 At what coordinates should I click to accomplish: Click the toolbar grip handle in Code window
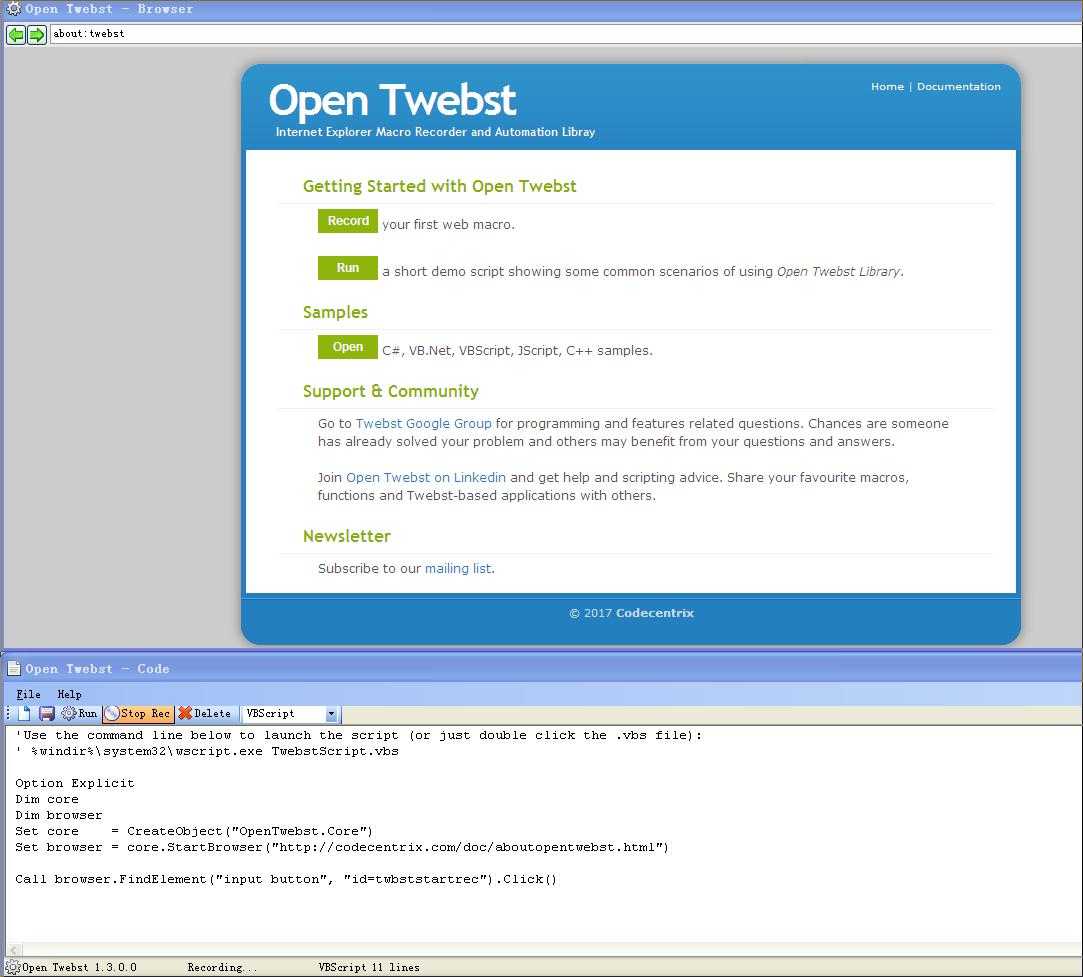[x=8, y=713]
